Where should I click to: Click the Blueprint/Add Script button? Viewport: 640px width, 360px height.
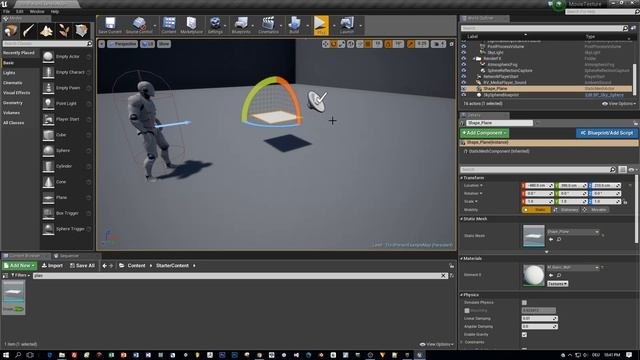click(x=607, y=133)
